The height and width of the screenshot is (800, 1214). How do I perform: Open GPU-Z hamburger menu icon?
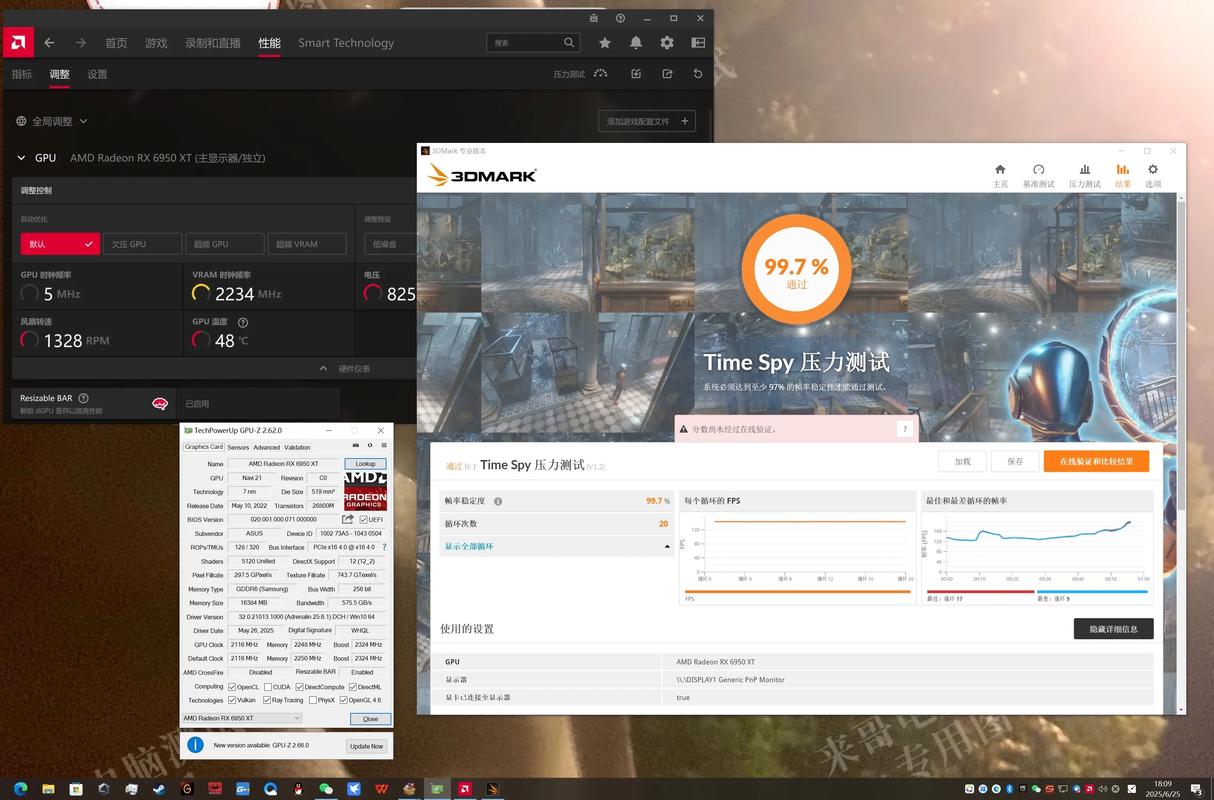click(384, 446)
